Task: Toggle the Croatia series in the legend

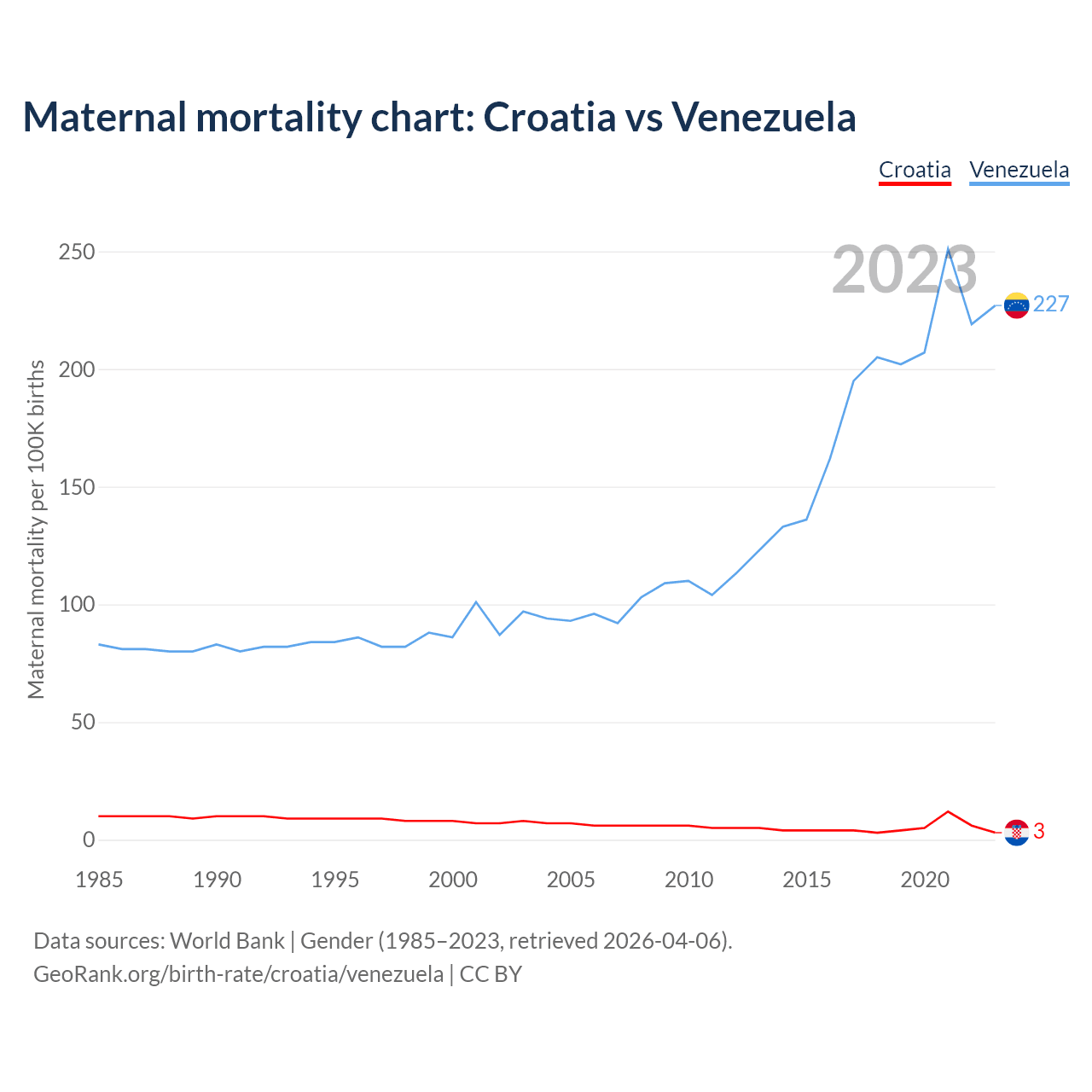Action: (x=915, y=169)
